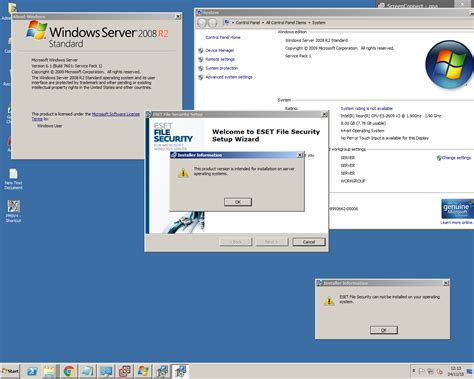This screenshot has width=474, height=379.
Task: Click warning icon in 'can not be installed' dialog
Action: point(329,301)
